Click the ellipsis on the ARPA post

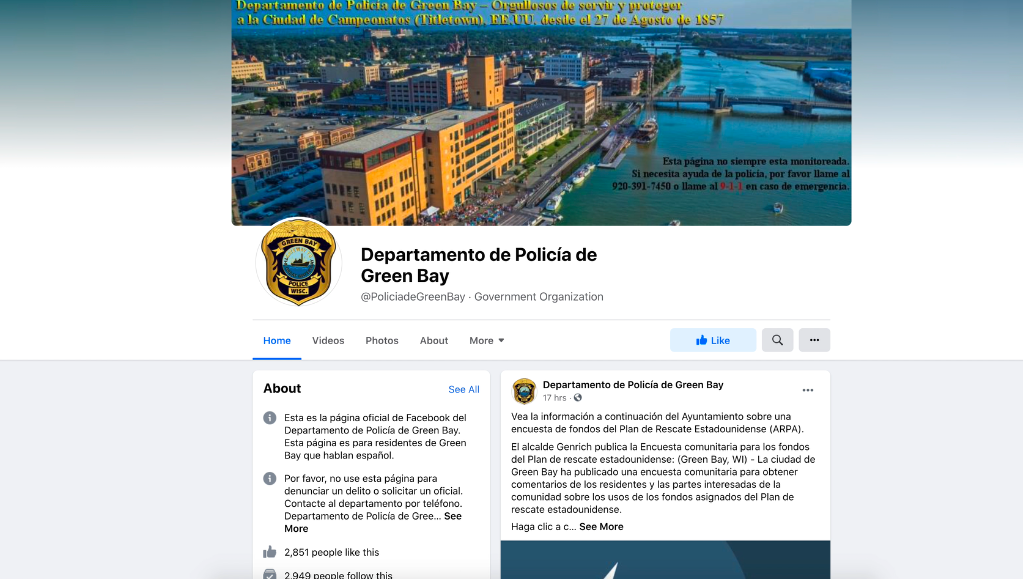pyautogui.click(x=806, y=390)
